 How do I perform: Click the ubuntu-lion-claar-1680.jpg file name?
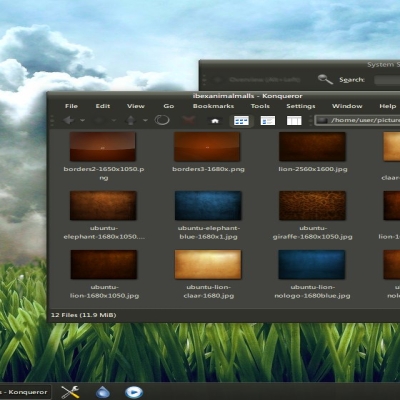tap(208, 291)
